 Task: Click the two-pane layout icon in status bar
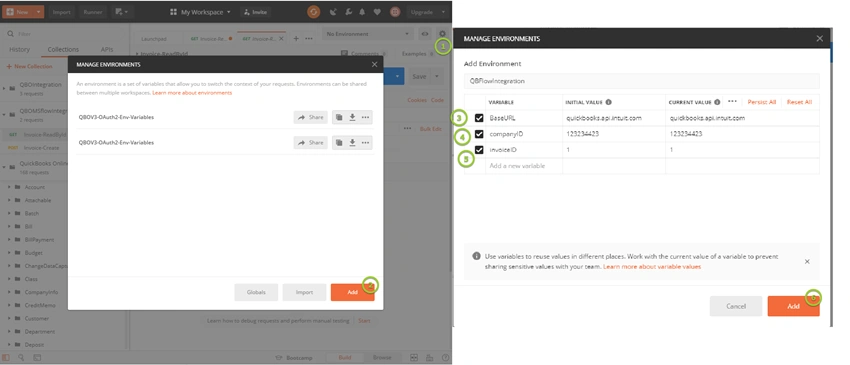414,358
